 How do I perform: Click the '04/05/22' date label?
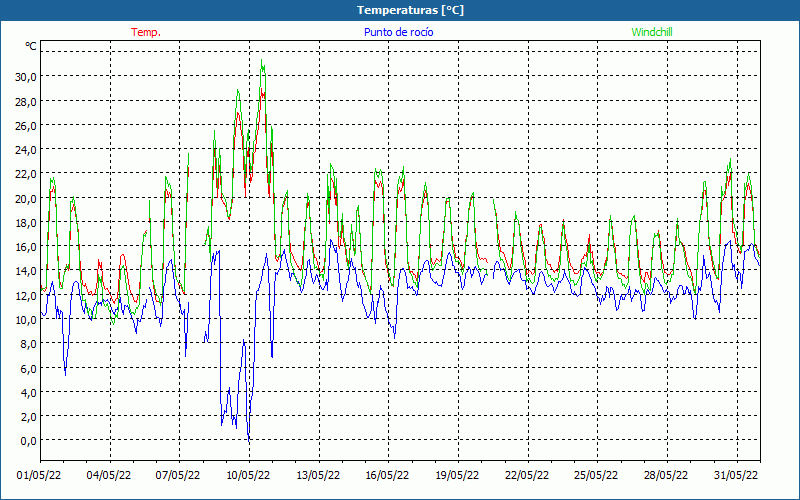(109, 475)
